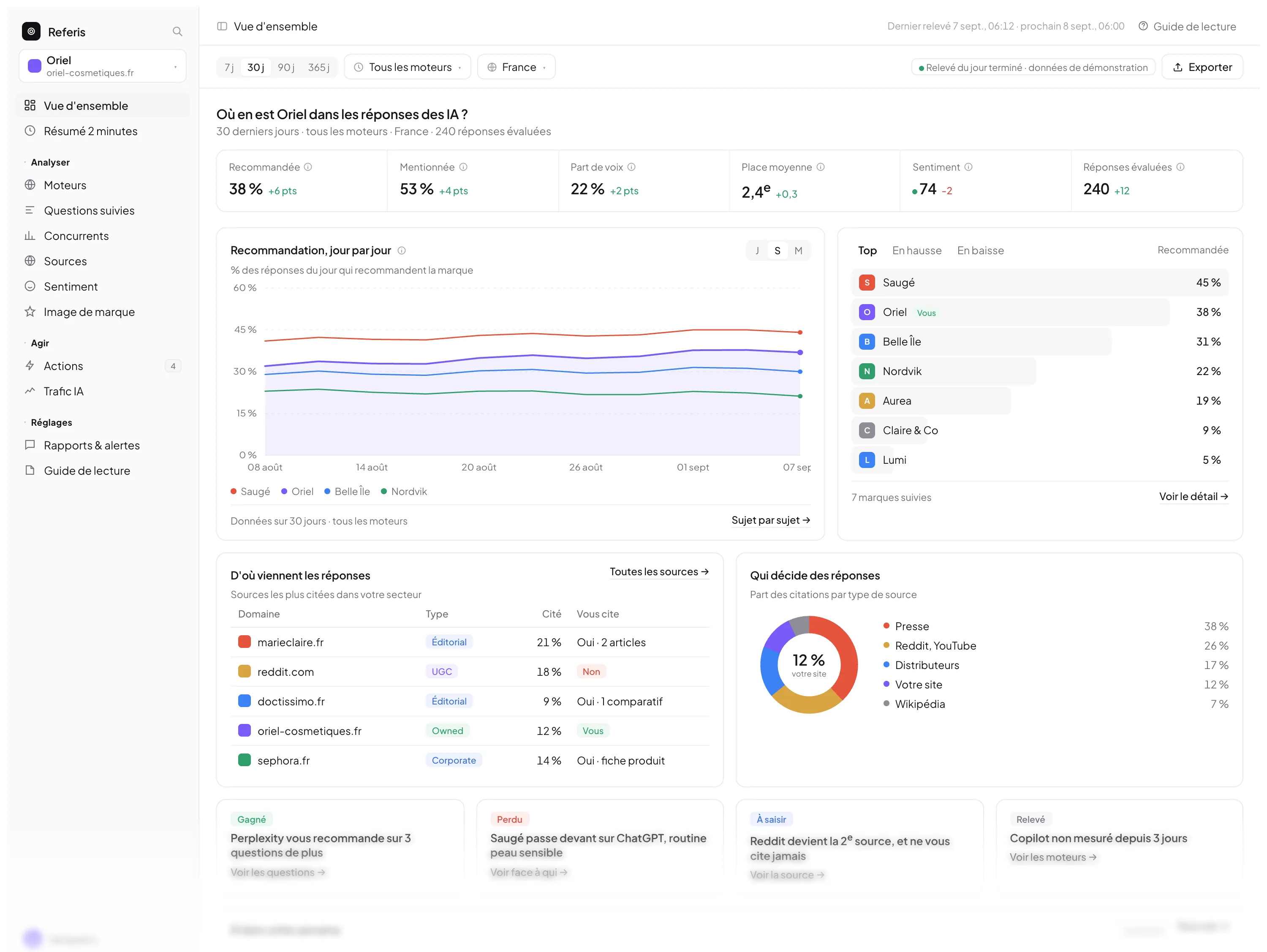
Task: Collapse the Agir sidebar section
Action: [37, 343]
